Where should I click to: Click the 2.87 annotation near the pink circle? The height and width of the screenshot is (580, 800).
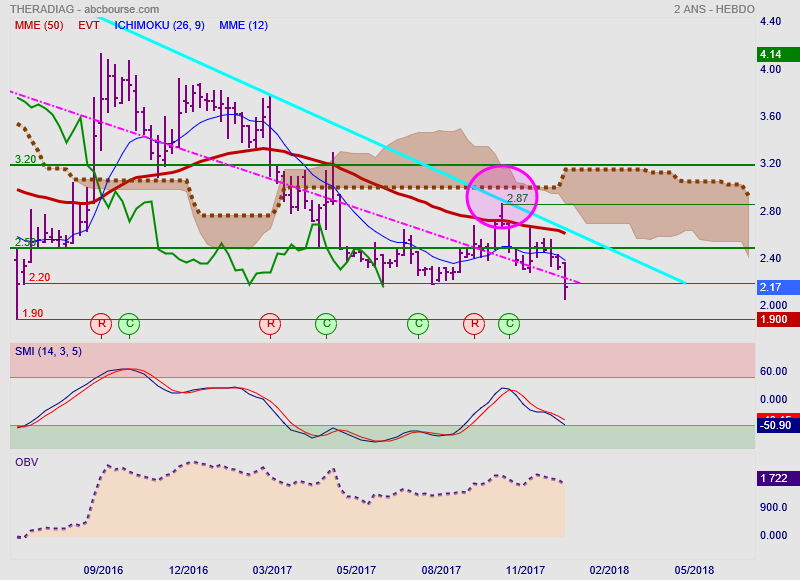517,198
